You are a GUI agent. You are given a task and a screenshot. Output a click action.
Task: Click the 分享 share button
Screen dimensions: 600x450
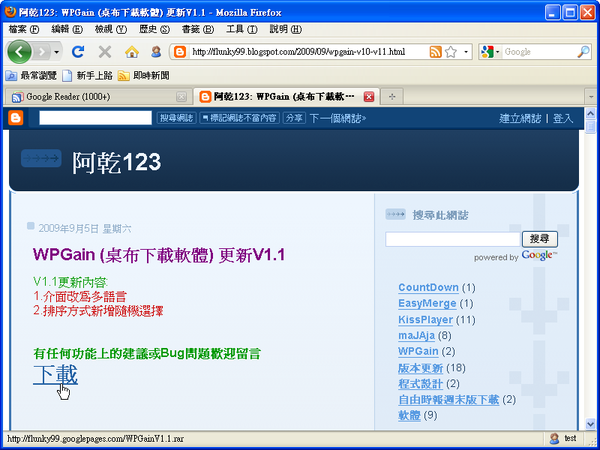294,118
